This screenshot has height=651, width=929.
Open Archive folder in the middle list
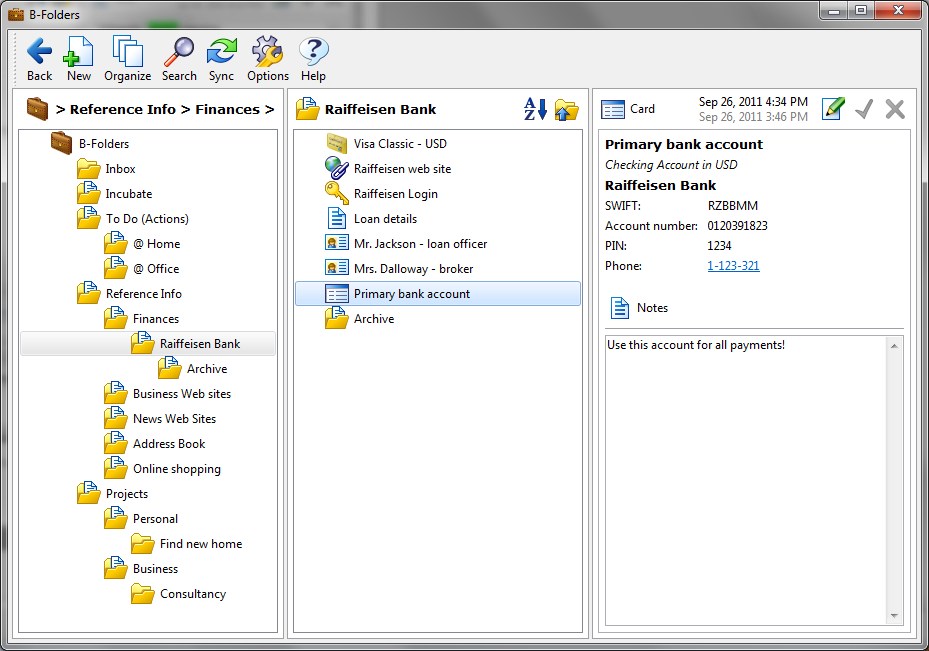coord(438,319)
